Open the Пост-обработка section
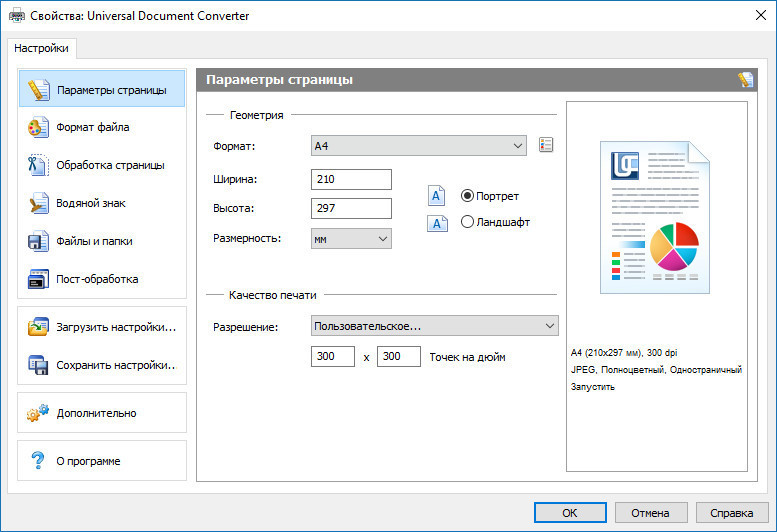 tap(102, 279)
